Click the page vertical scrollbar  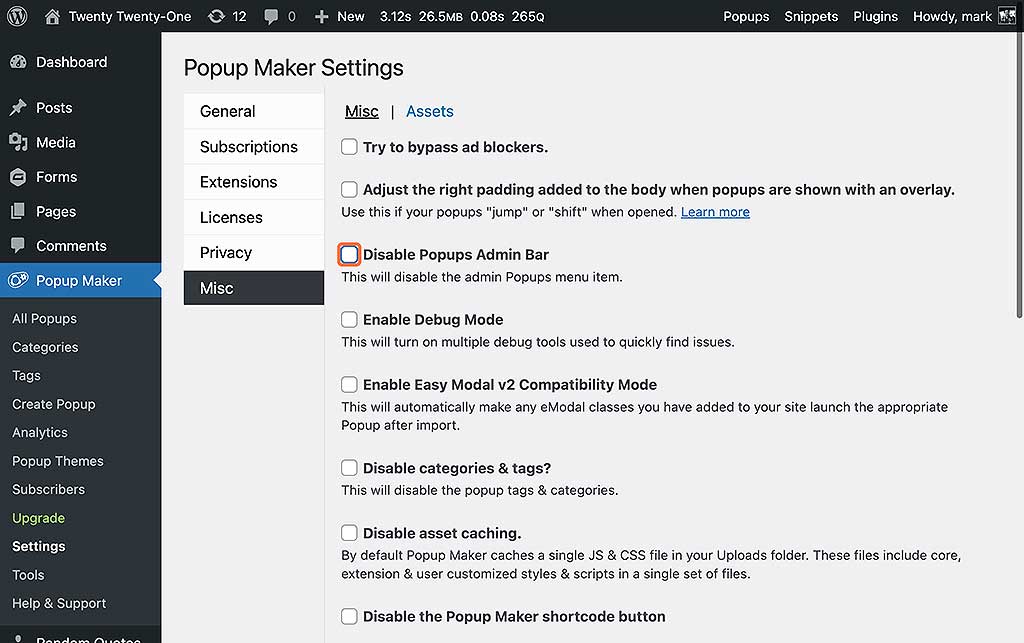1019,176
